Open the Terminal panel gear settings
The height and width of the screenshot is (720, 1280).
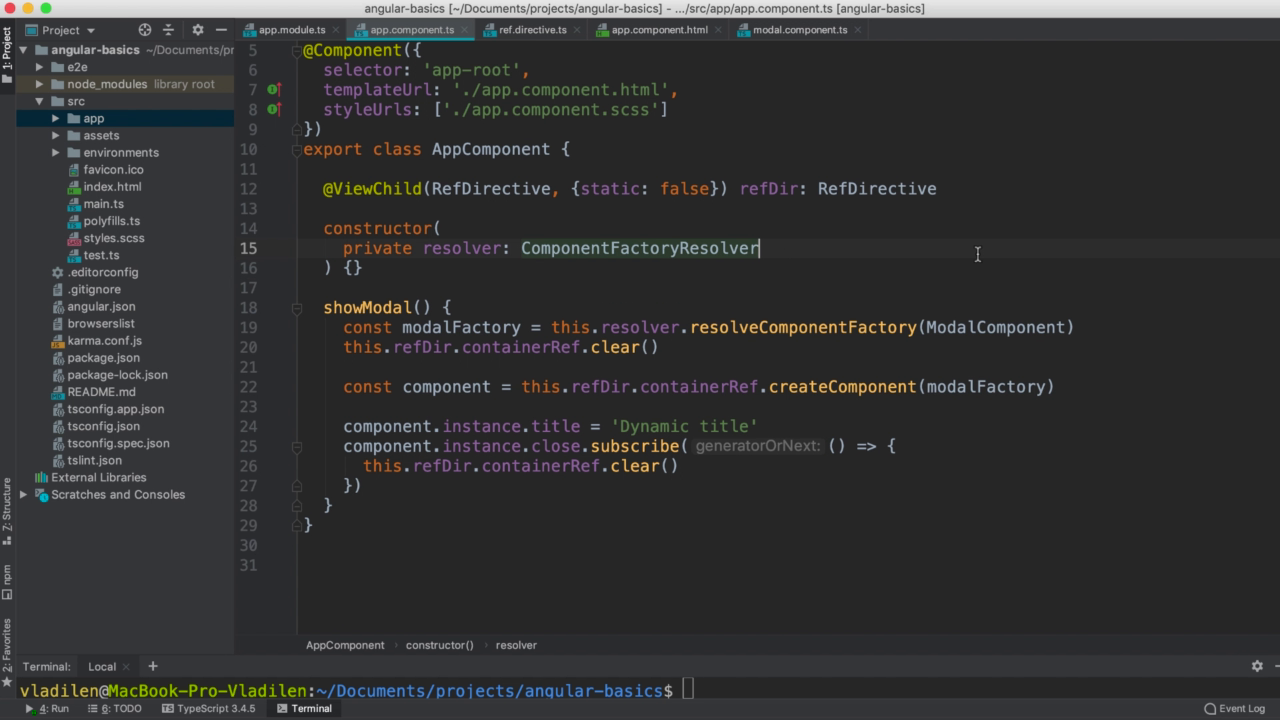pyautogui.click(x=1257, y=666)
